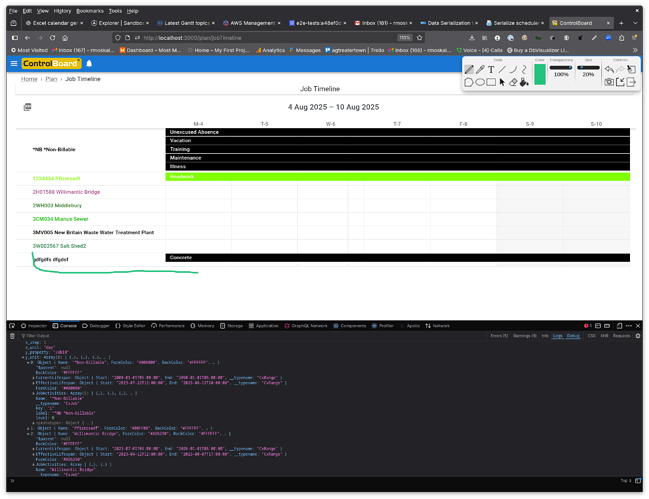Select the freehand squiggle tool
This screenshot has width=649, height=499.
[524, 70]
